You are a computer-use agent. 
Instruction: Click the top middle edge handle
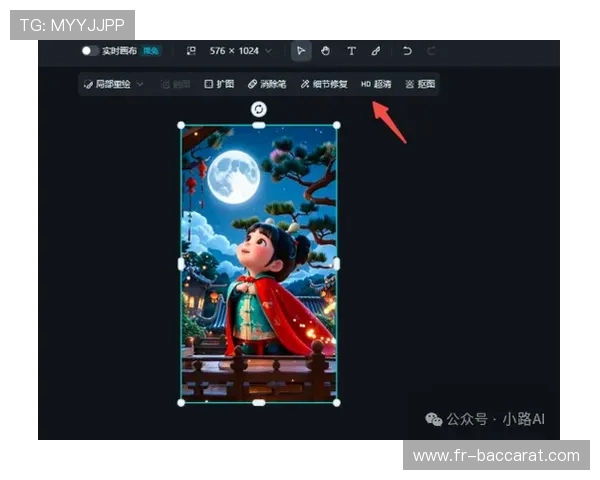pyautogui.click(x=259, y=125)
